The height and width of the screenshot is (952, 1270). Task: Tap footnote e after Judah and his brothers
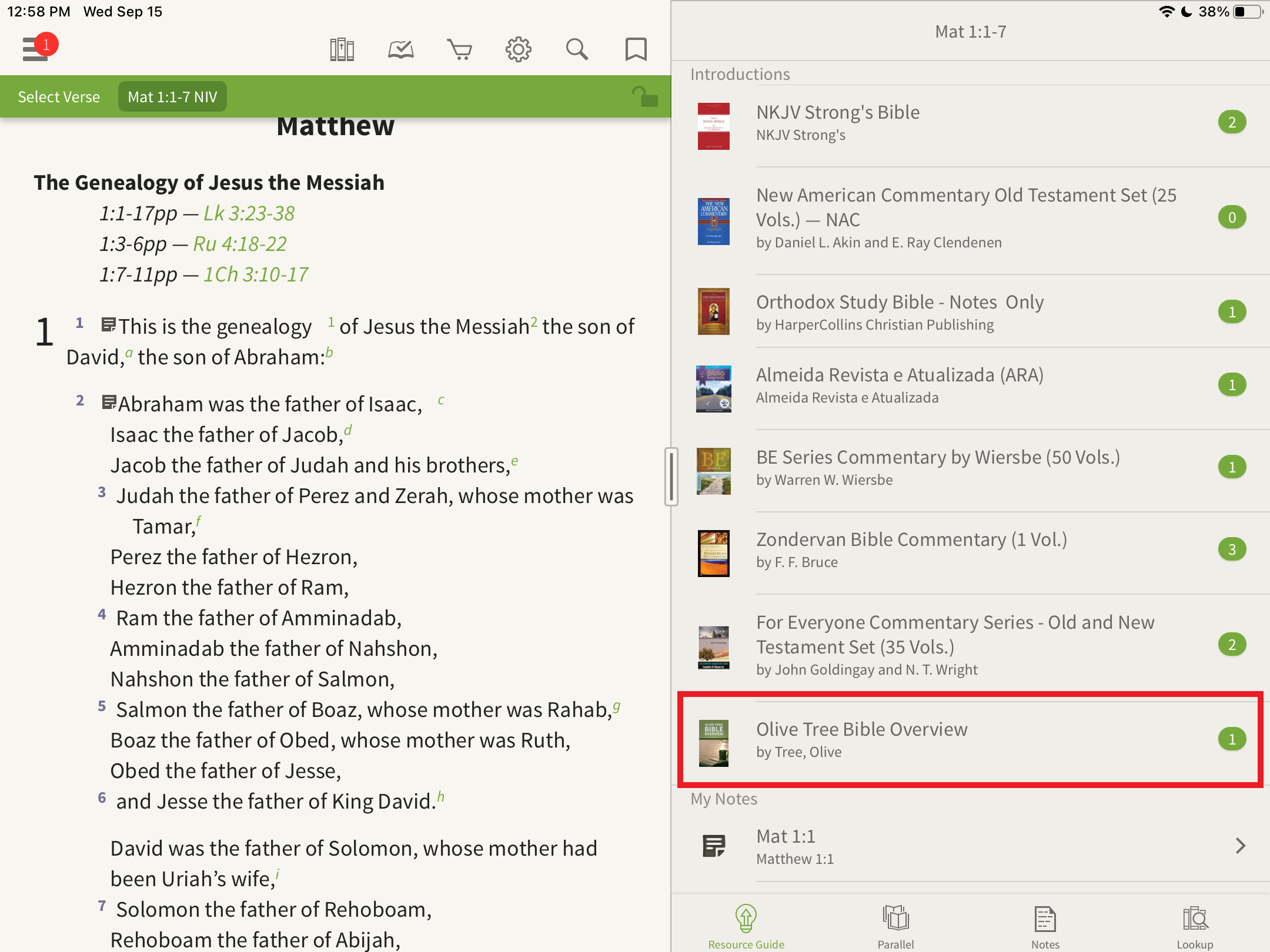tap(514, 461)
